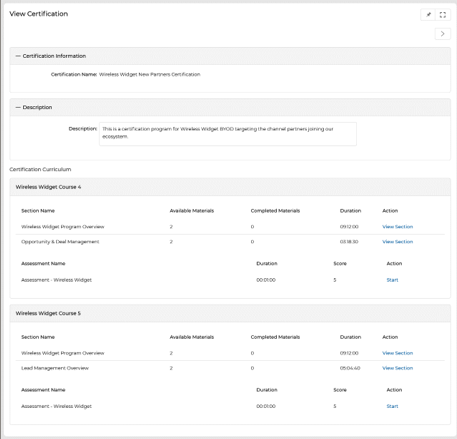The height and width of the screenshot is (439, 457).
Task: Click Opportunity & Deal Management row name
Action: coord(60,242)
